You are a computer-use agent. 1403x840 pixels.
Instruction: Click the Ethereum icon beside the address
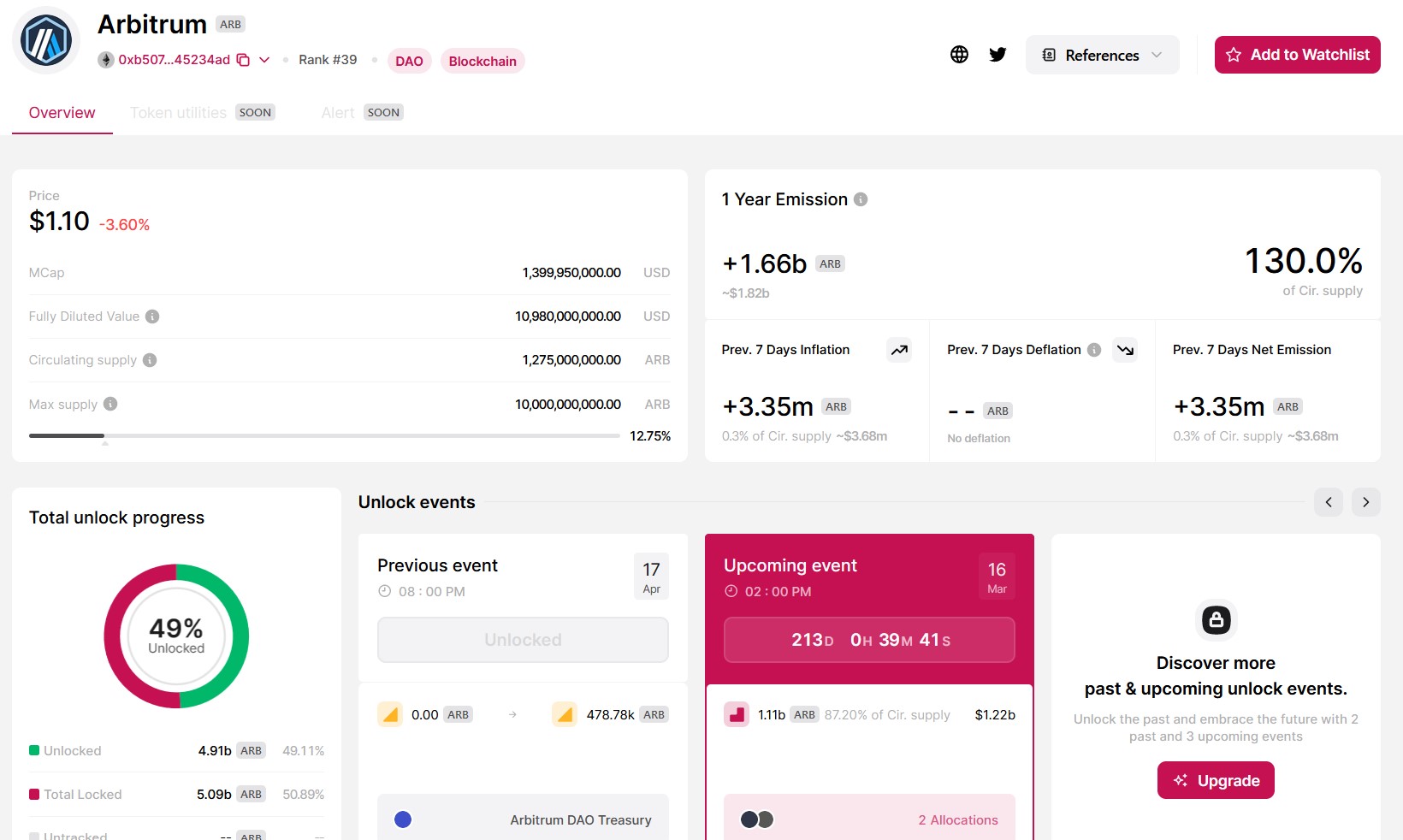(106, 60)
